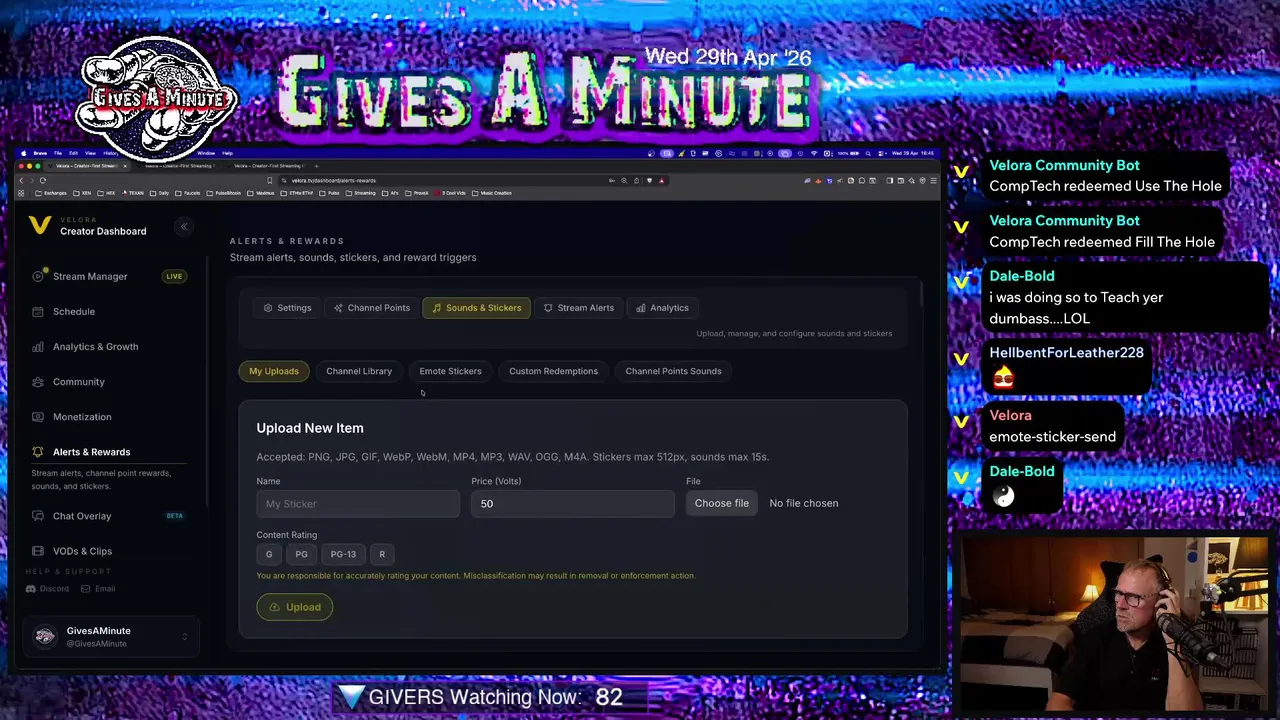Viewport: 1280px width, 720px height.
Task: Click the LIVE badge beside Stream Manager
Action: pos(174,276)
